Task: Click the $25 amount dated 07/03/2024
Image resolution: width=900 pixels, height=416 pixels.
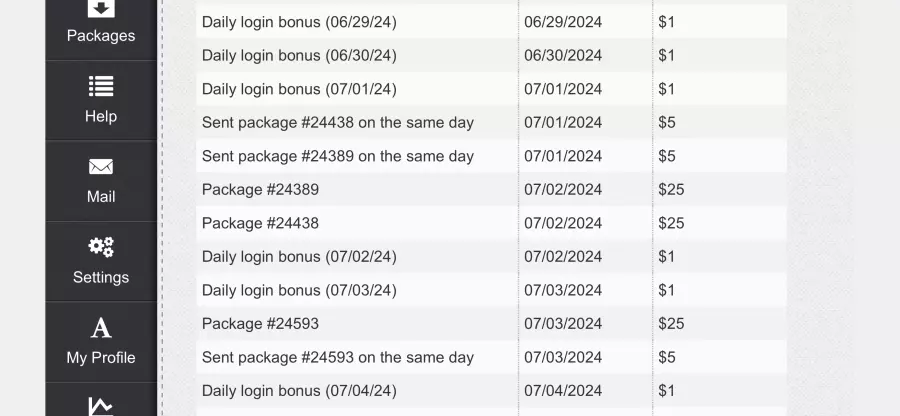Action: (671, 324)
